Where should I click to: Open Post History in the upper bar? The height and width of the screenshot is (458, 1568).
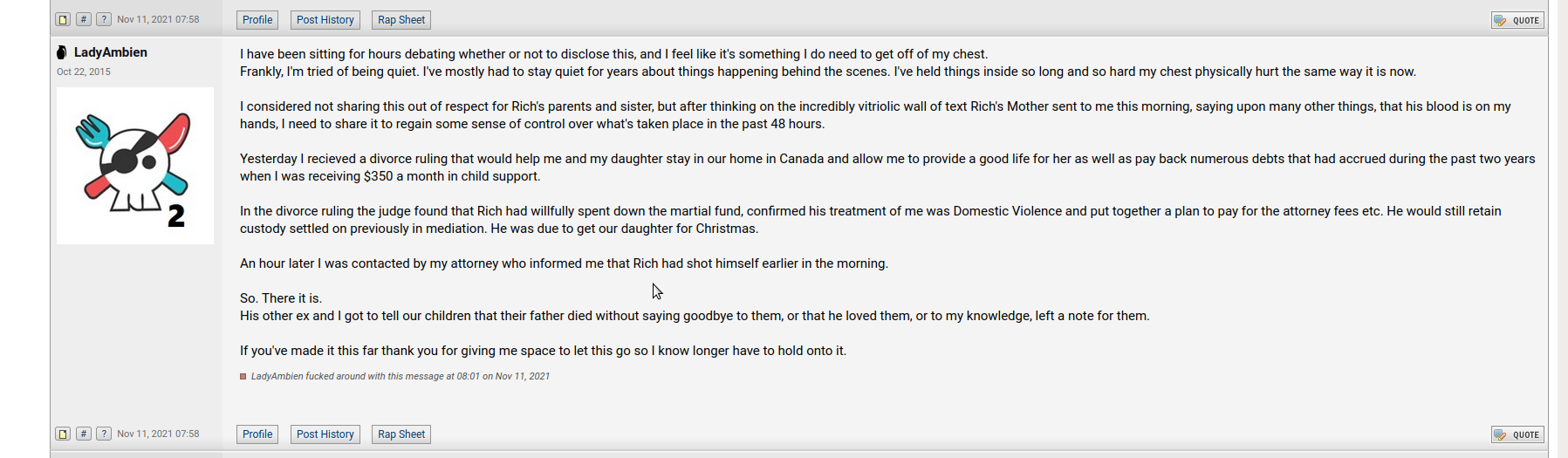[325, 20]
